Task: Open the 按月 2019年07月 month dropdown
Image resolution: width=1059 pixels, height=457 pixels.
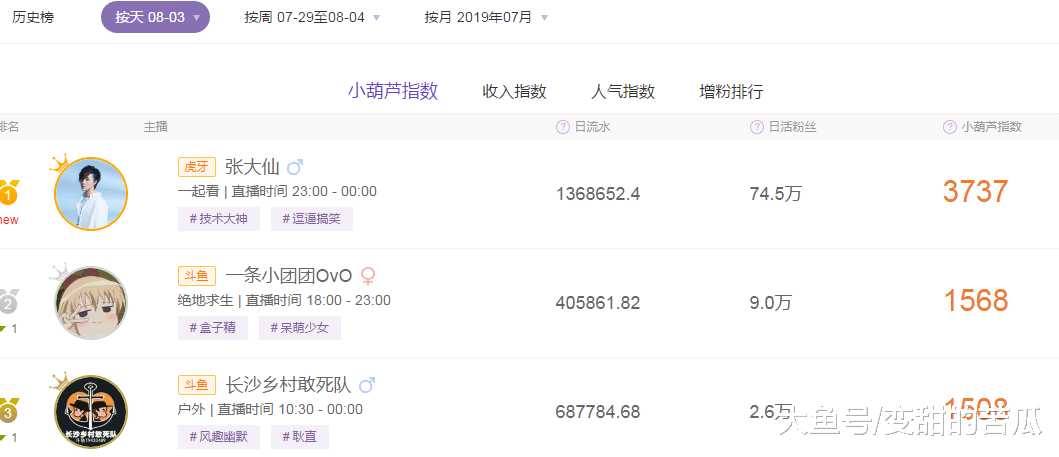Action: [486, 18]
